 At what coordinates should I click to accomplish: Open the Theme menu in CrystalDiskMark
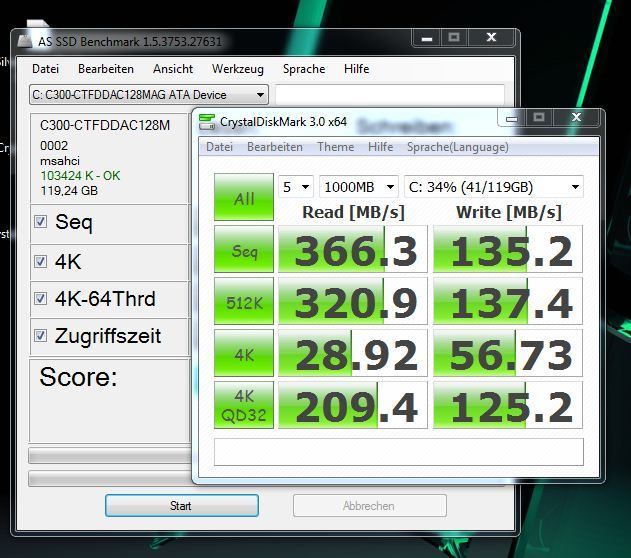click(x=336, y=147)
